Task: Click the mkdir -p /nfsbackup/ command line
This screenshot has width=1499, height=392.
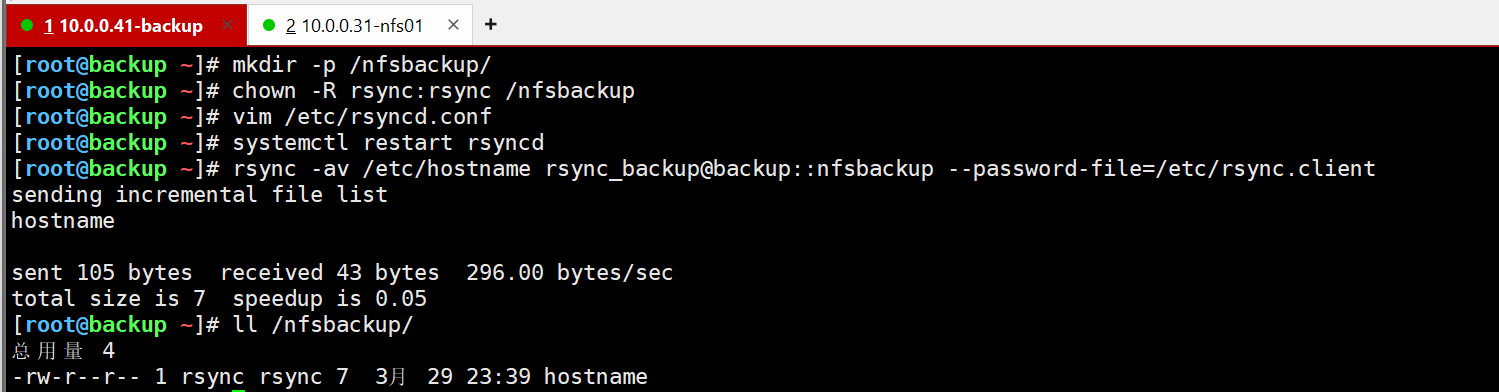Action: coord(362,65)
